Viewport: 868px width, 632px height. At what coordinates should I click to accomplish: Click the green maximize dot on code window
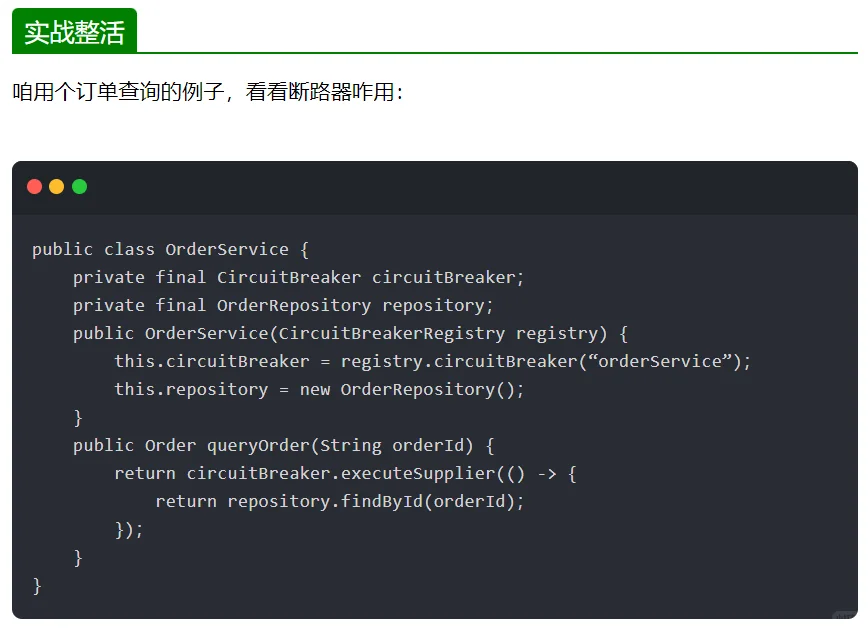point(78,186)
